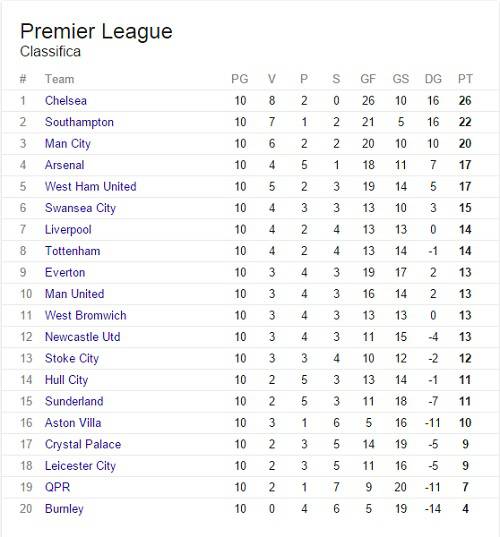Select Aston Villa in standings
This screenshot has height=537, width=500.
coord(73,423)
